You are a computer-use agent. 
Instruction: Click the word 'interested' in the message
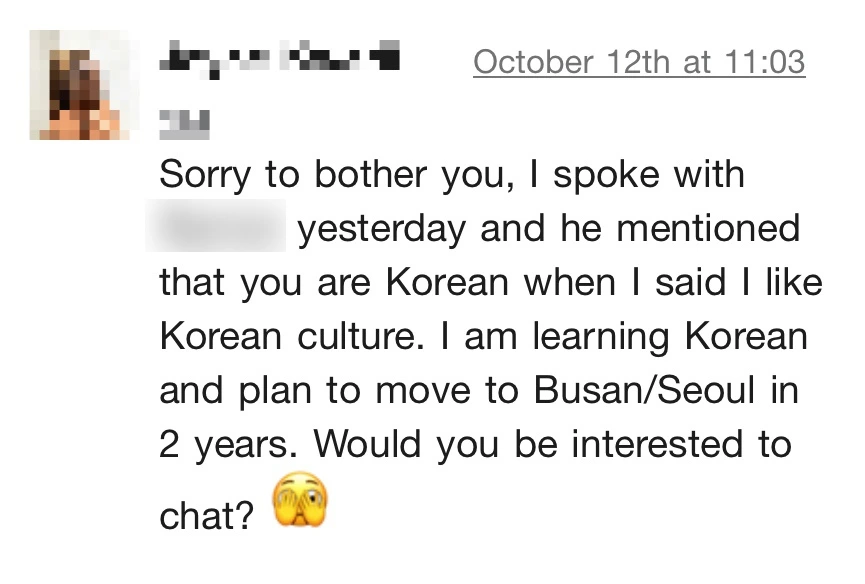pyautogui.click(x=657, y=444)
